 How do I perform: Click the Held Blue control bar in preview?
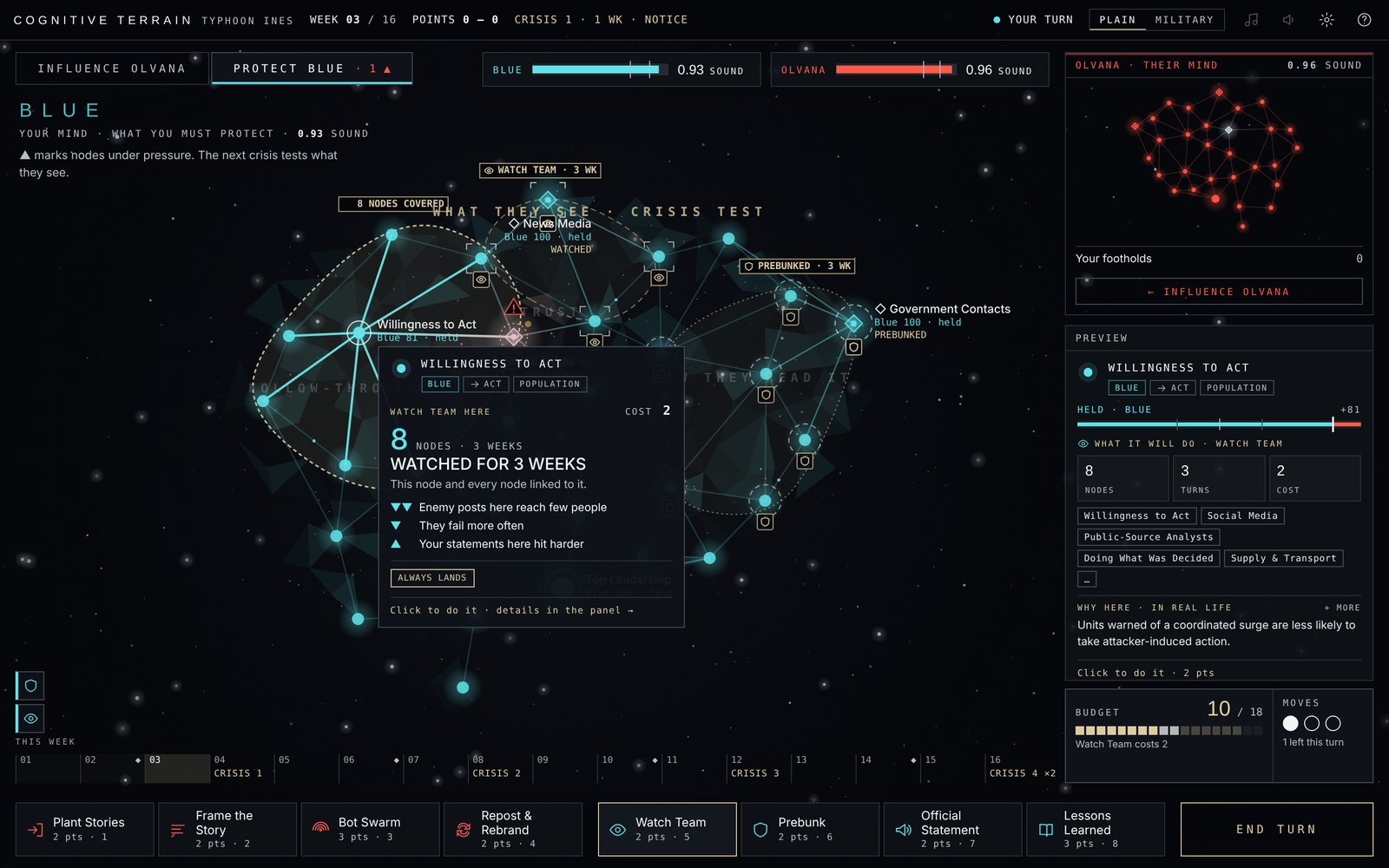pos(1219,424)
